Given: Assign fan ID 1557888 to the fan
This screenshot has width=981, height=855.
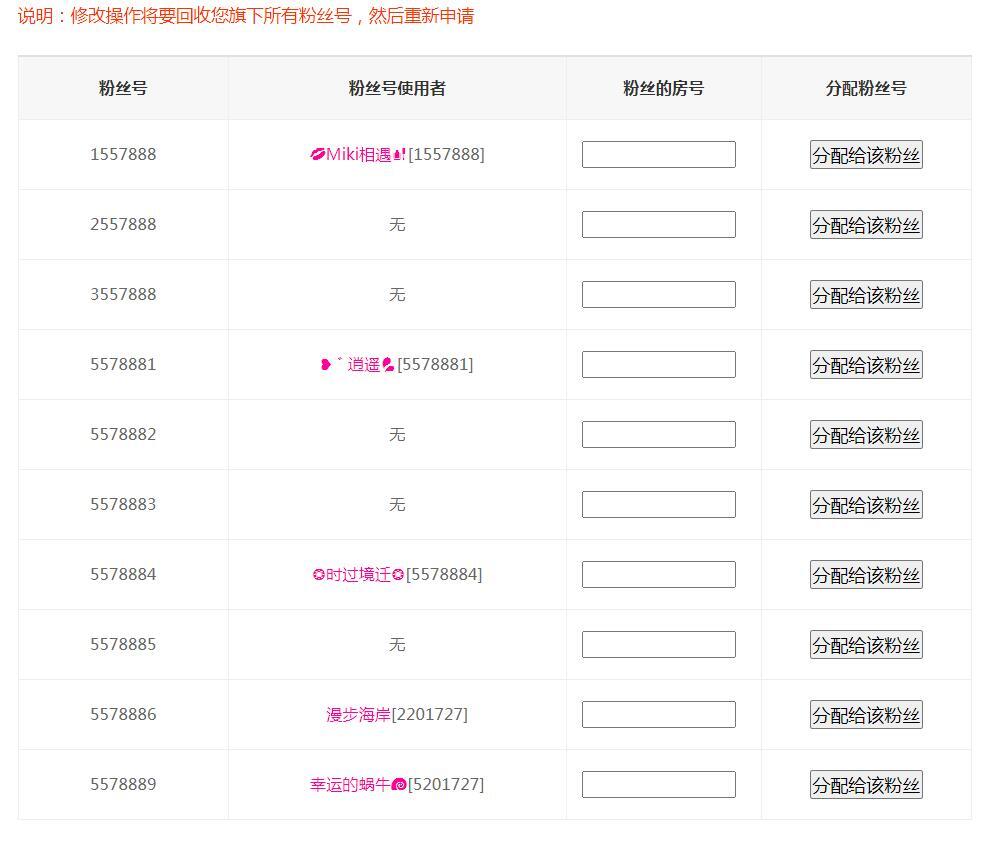Looking at the screenshot, I should coord(866,154).
